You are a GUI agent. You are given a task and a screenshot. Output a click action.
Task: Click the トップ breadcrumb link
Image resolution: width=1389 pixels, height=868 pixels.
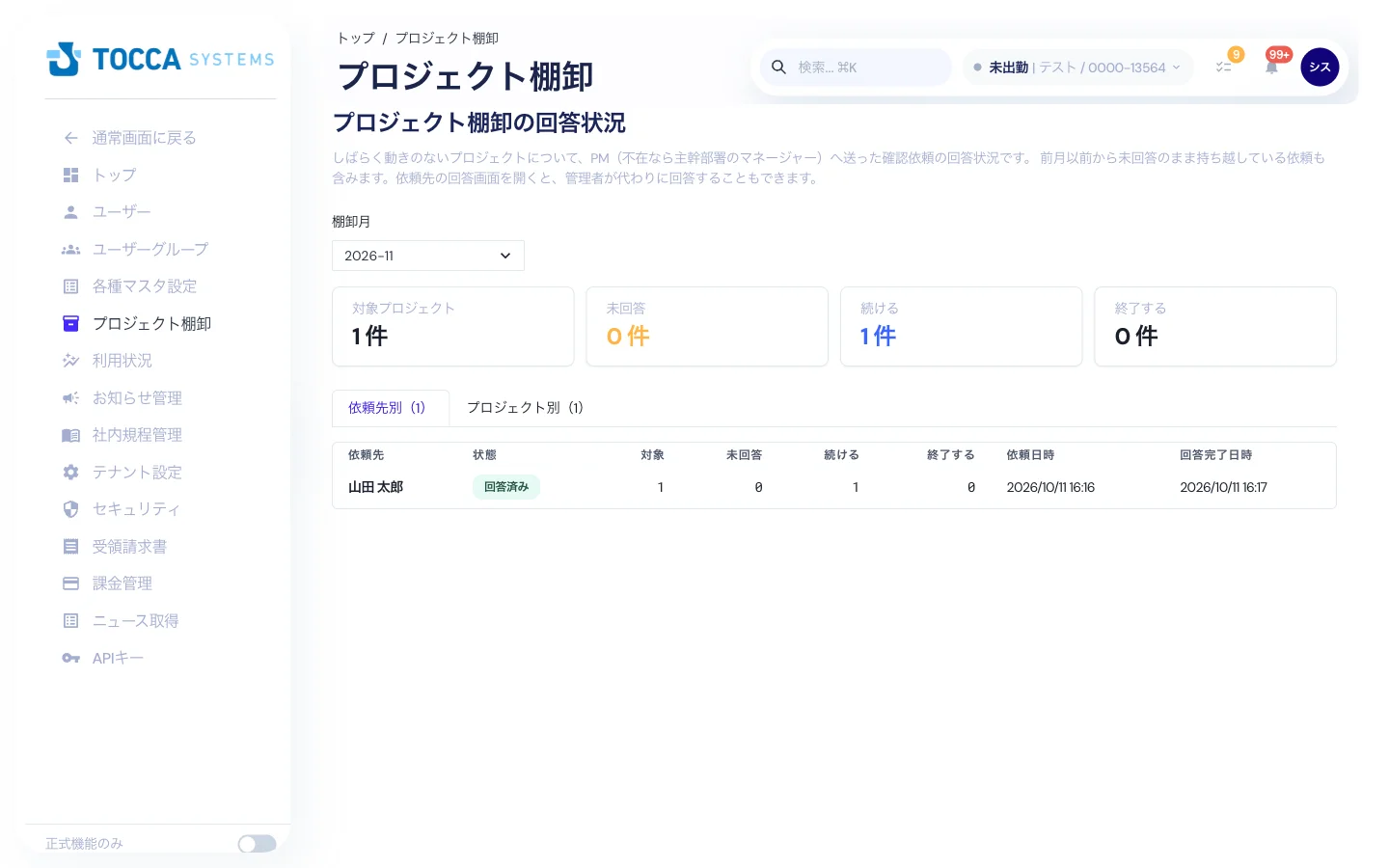click(355, 39)
